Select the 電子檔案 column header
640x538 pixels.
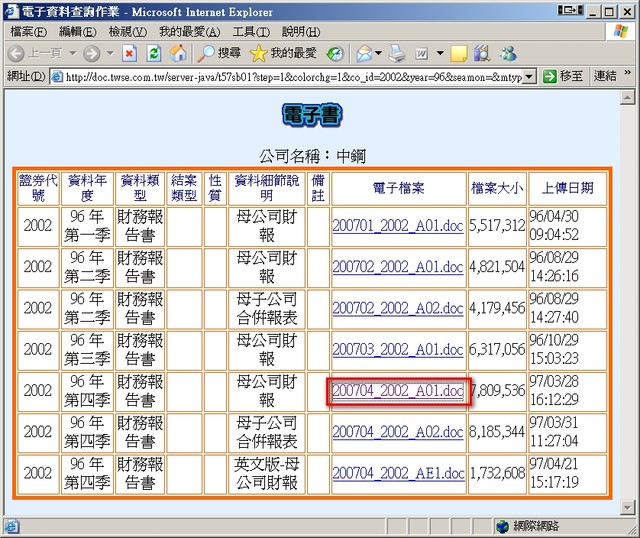pos(398,188)
